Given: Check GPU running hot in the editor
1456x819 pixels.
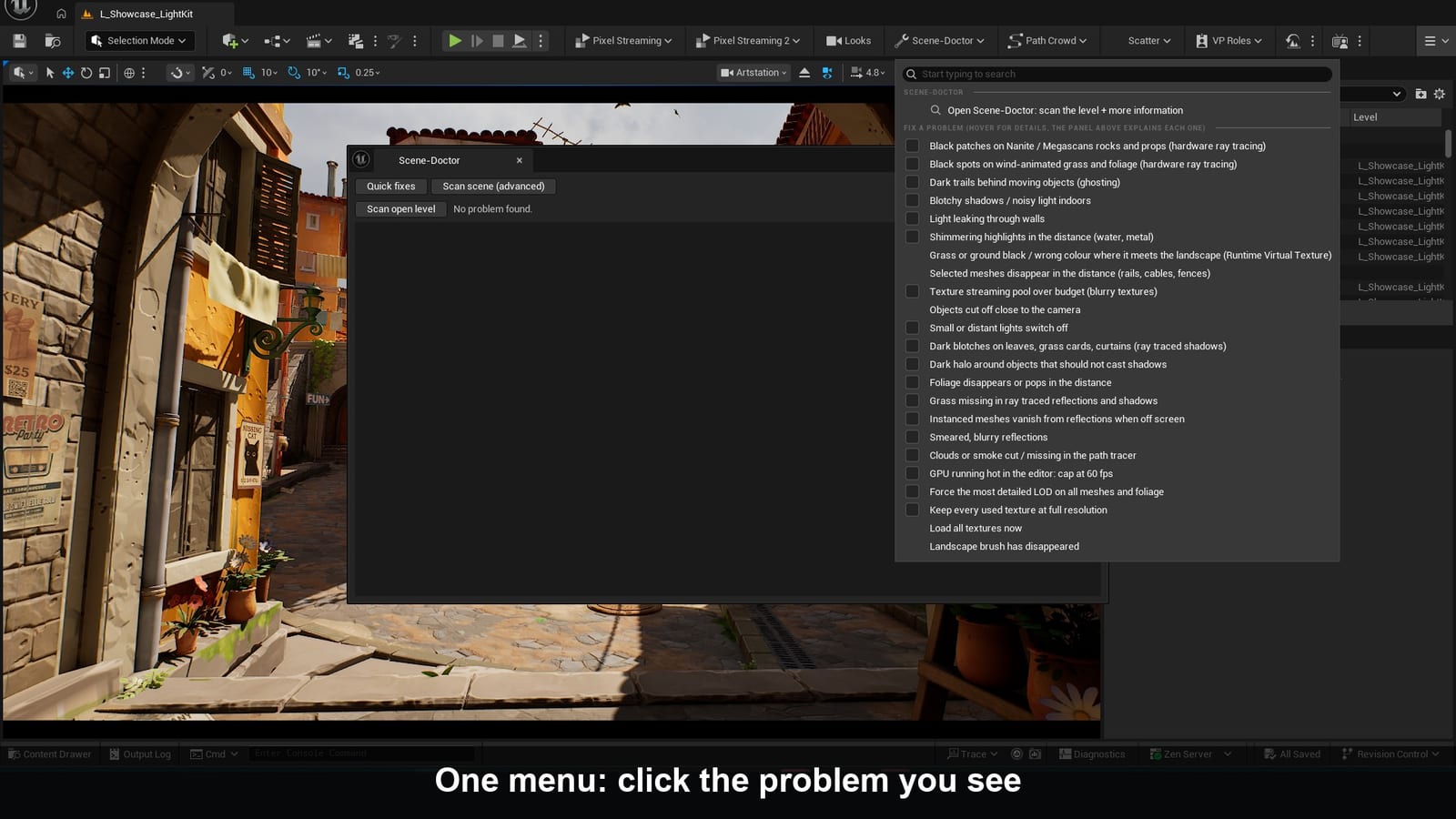Looking at the screenshot, I should (912, 473).
